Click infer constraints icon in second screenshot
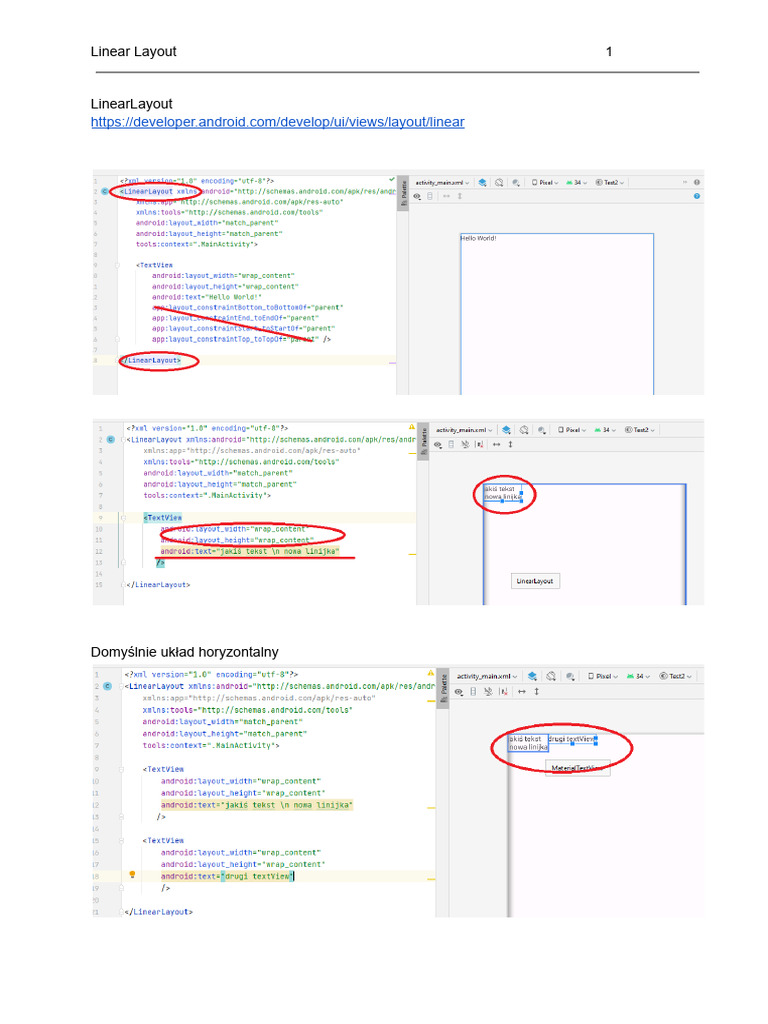 click(480, 444)
